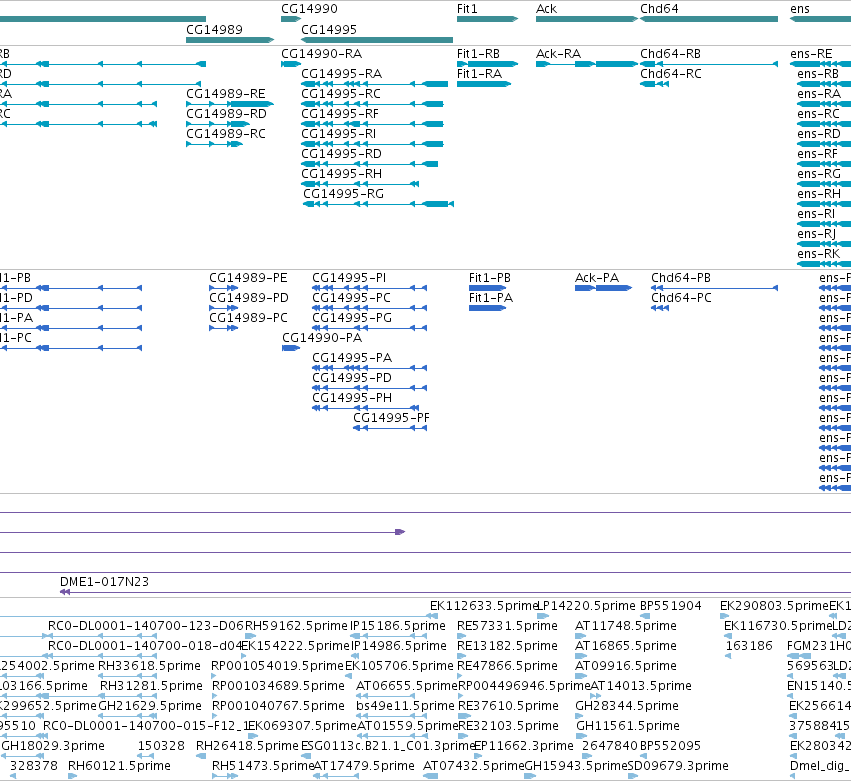The width and height of the screenshot is (851, 781).
Task: Select the Fit1-PA protein
Action: [487, 308]
